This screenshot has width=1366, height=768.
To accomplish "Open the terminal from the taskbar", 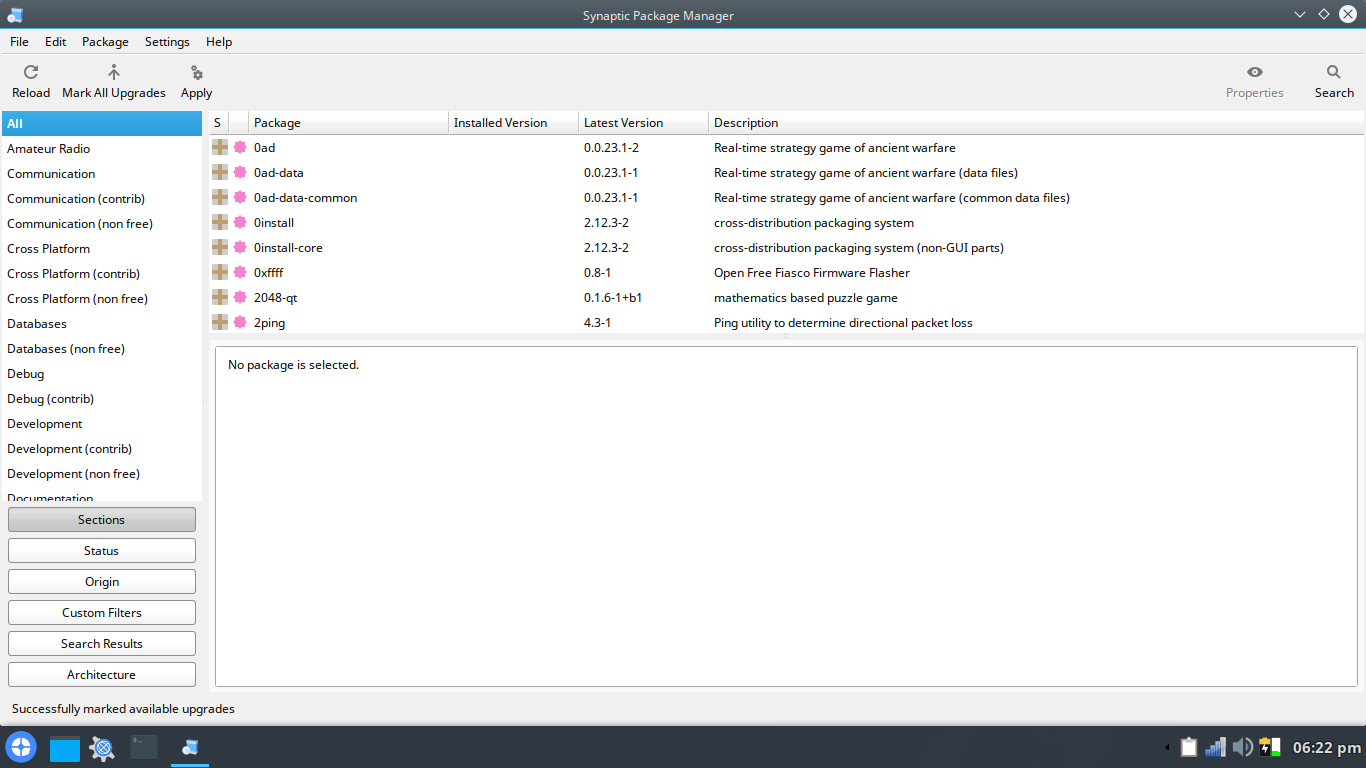I will coord(144,747).
